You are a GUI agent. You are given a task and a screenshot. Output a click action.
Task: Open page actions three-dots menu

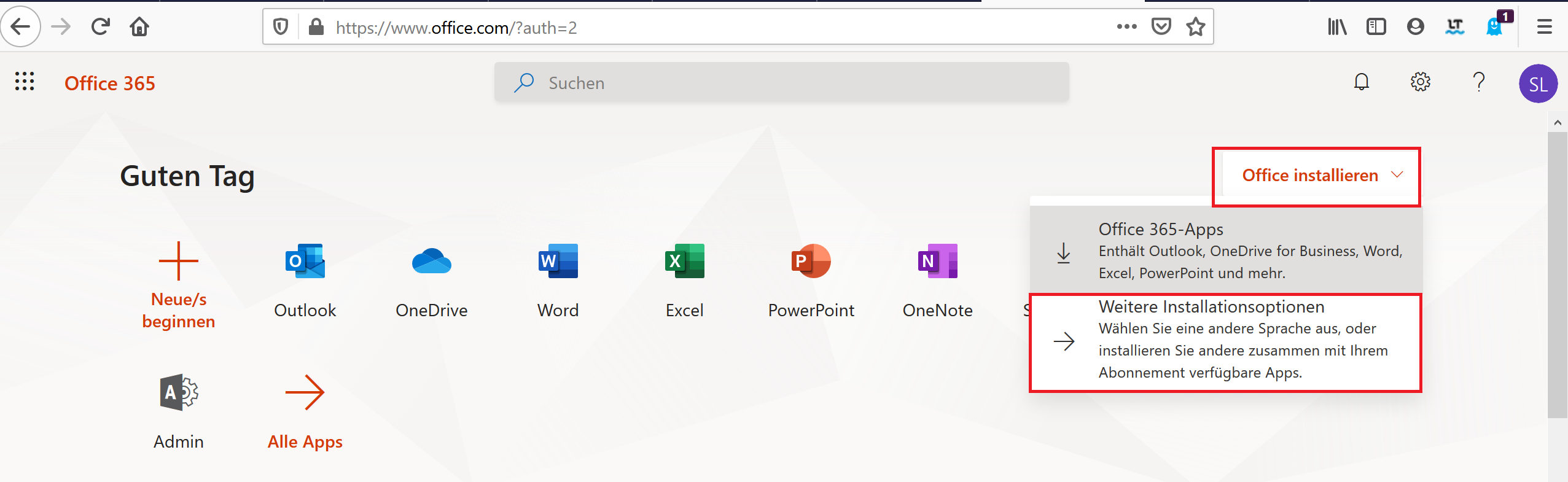1126,26
